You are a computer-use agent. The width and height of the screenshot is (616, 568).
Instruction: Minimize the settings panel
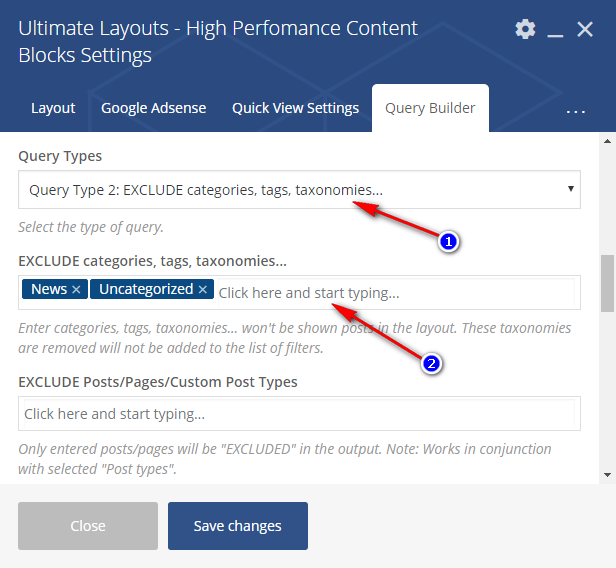tap(556, 30)
